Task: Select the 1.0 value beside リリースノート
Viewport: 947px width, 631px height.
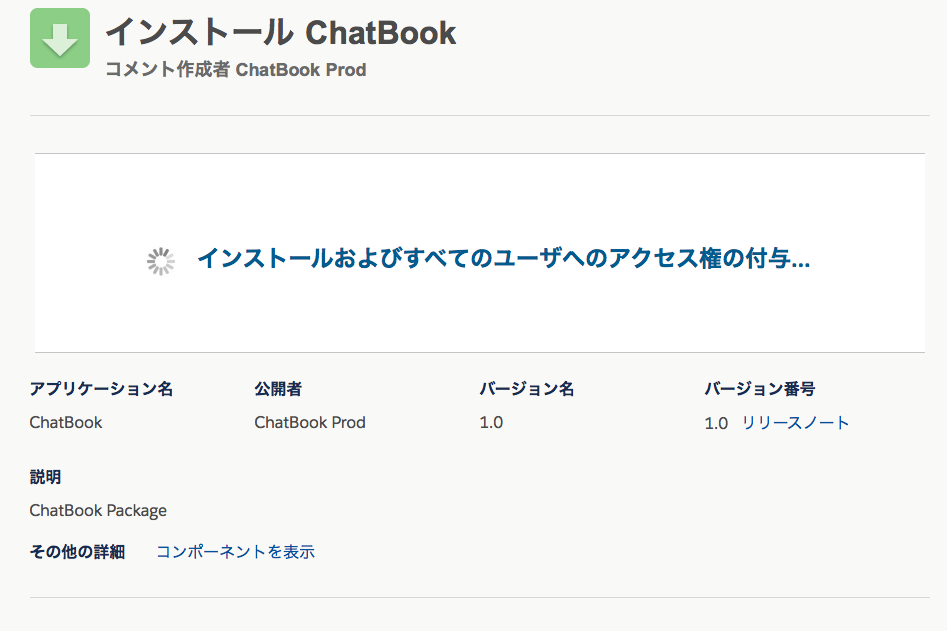Action: 716,424
